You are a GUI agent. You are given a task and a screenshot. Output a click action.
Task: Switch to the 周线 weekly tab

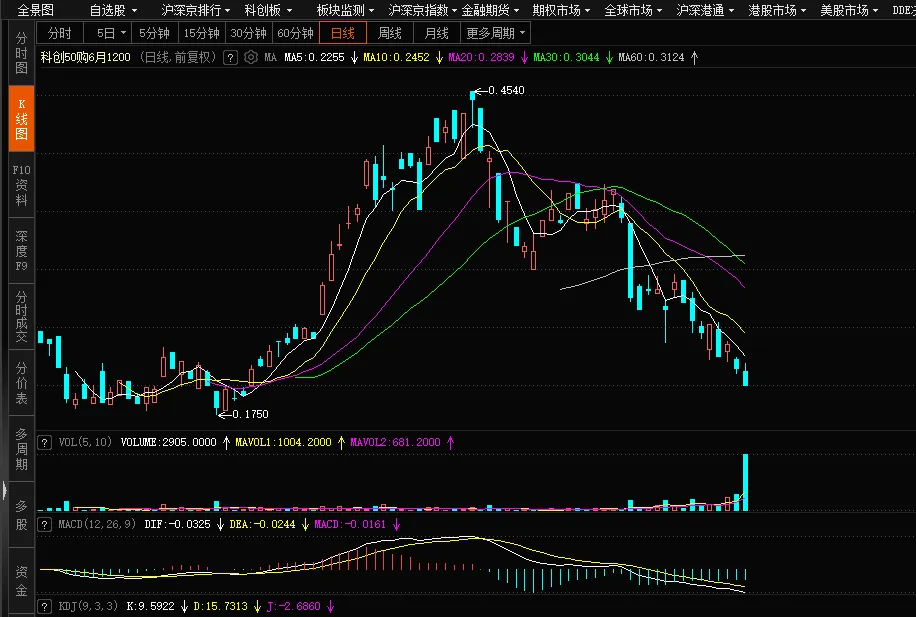[390, 33]
